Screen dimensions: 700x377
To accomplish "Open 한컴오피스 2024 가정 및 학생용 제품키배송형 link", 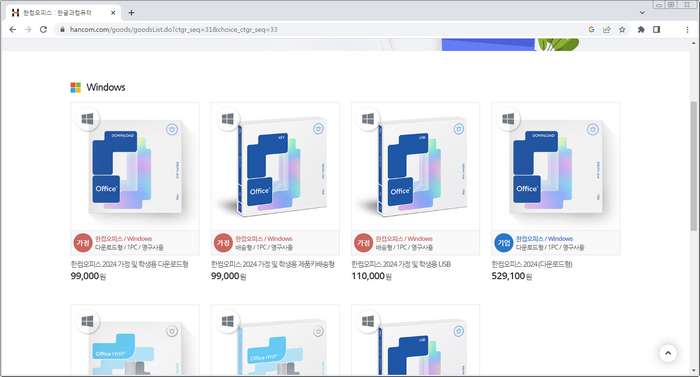I will click(x=273, y=264).
